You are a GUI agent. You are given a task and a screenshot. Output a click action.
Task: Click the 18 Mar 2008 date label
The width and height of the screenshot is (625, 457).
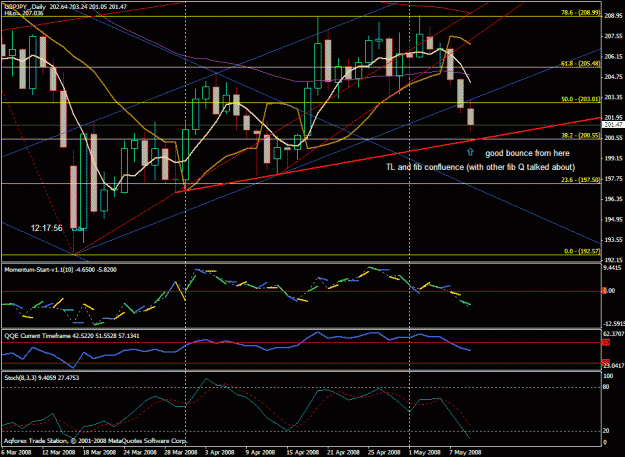100,453
